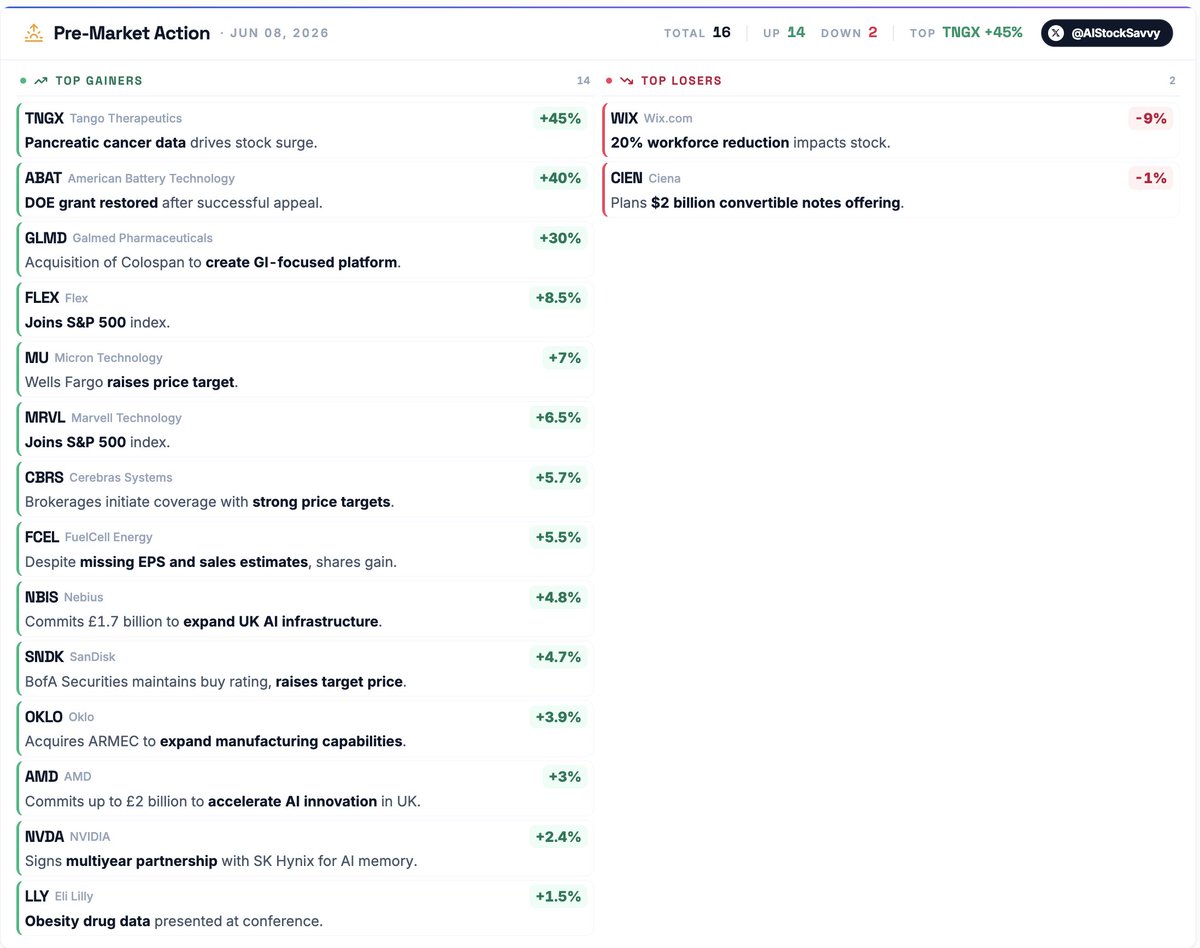Click the -9% badge for Wix.com
Viewport: 1200px width, 948px height.
pos(1150,118)
